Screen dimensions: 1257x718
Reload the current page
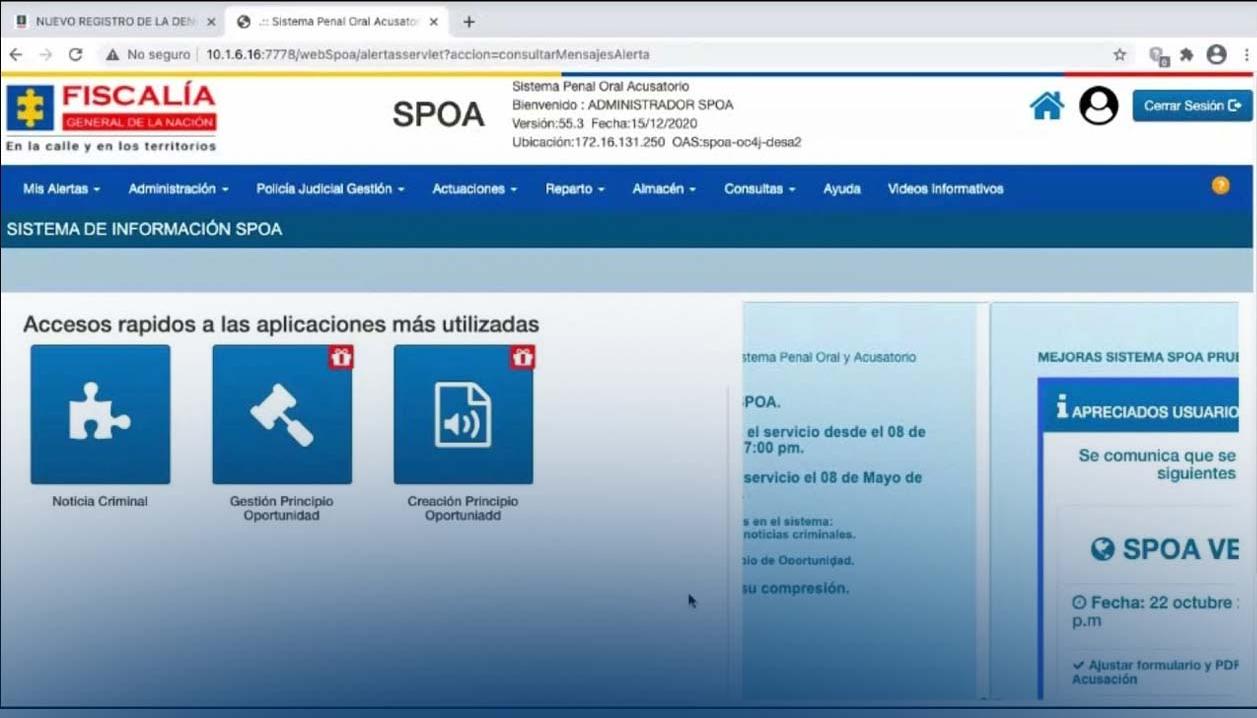[75, 55]
